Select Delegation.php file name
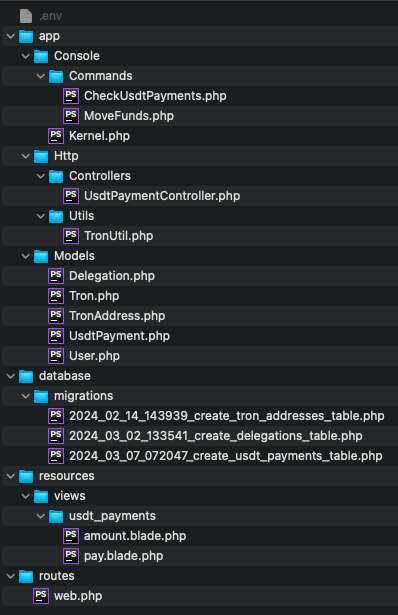This screenshot has width=398, height=615. tap(112, 276)
